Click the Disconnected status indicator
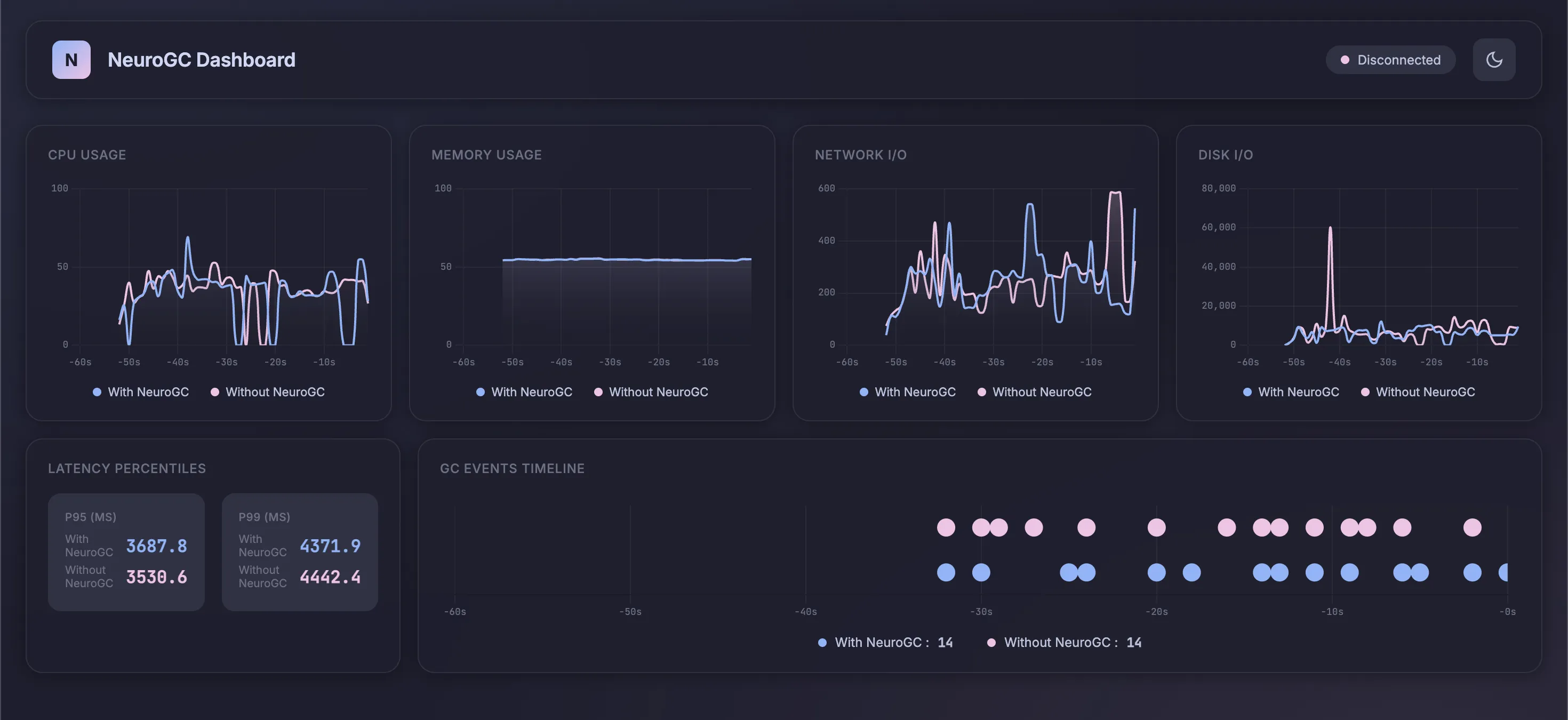Viewport: 1568px width, 720px height. [1390, 60]
